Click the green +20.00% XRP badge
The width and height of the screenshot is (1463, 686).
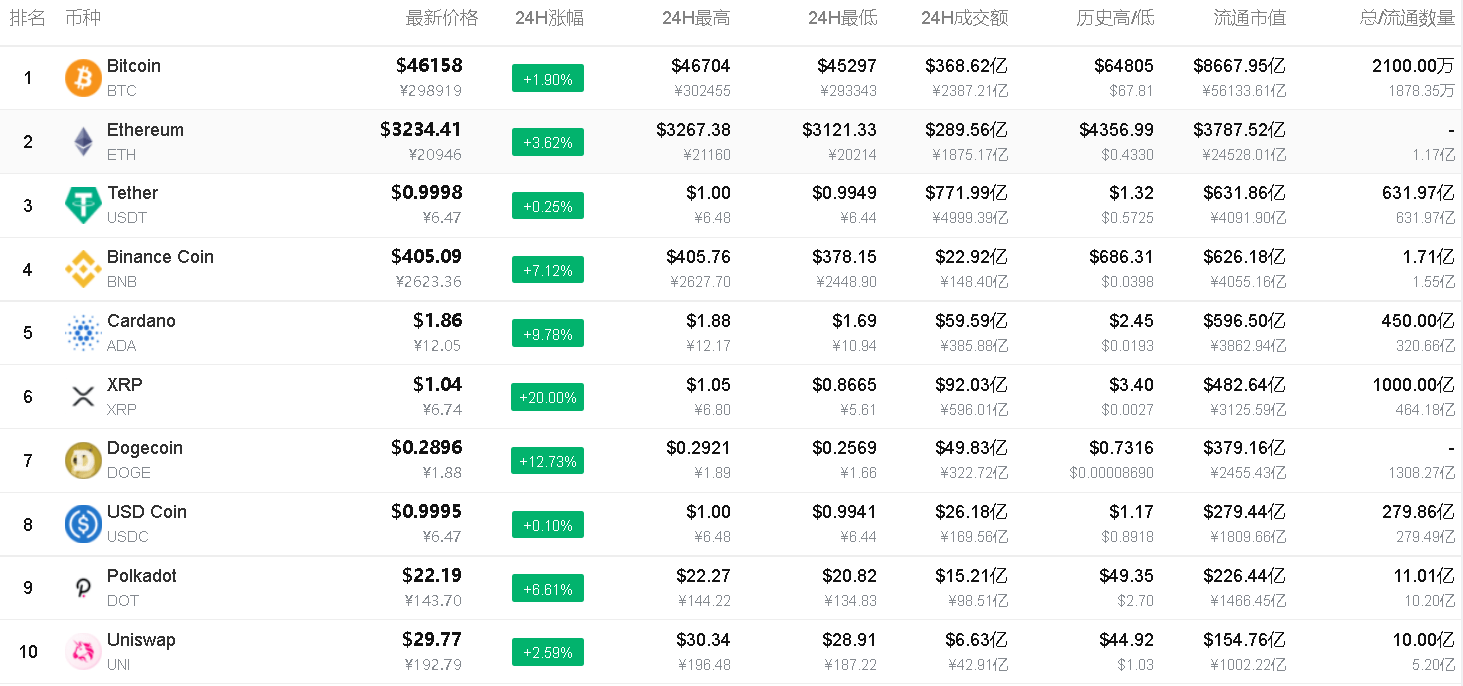547,397
